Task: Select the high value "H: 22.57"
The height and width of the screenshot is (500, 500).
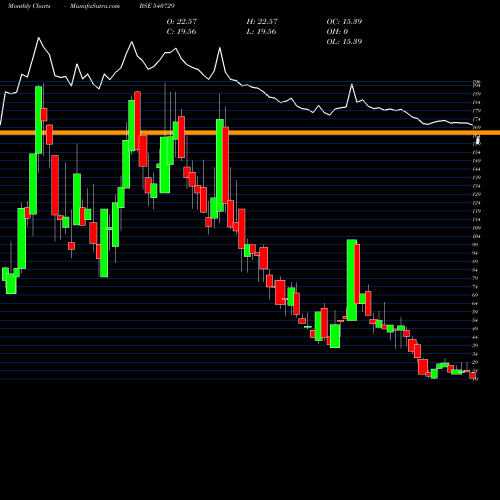Action: coord(262,21)
